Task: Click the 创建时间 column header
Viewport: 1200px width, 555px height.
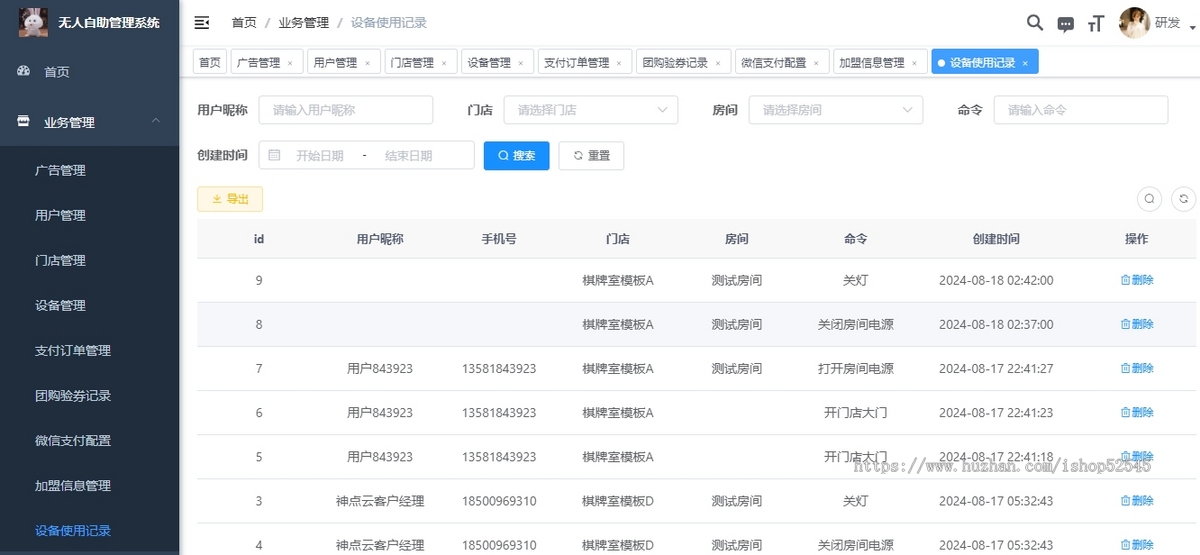Action: point(996,239)
